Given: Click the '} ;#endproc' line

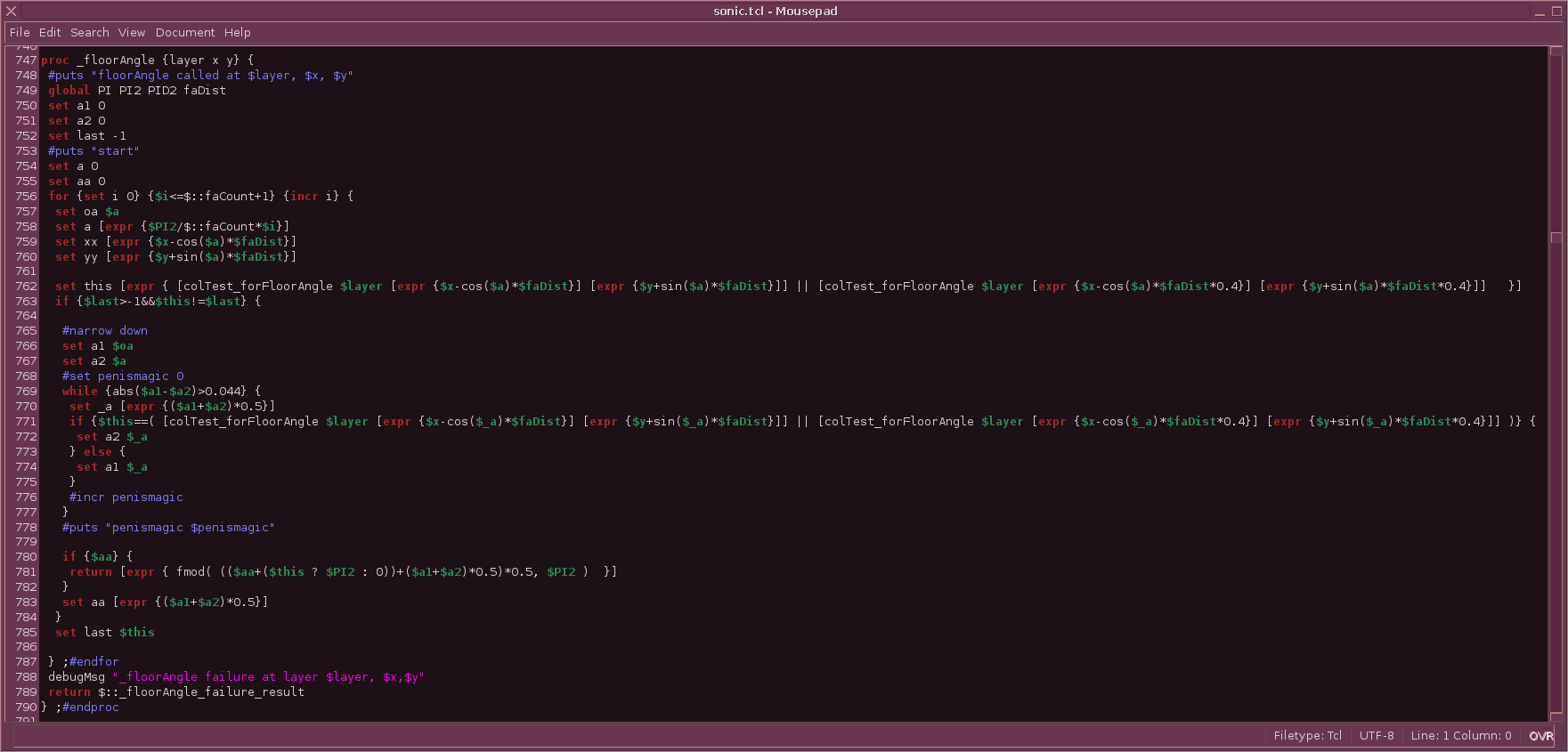Looking at the screenshot, I should (79, 708).
